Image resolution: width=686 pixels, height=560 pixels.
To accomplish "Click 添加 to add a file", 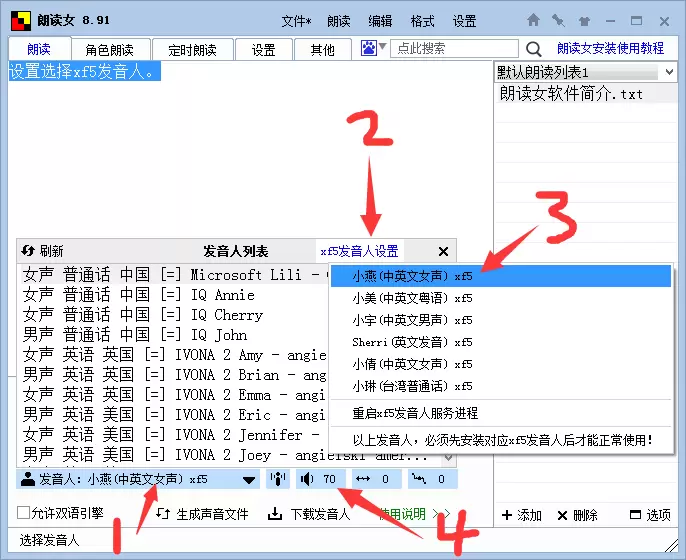I will (x=522, y=515).
